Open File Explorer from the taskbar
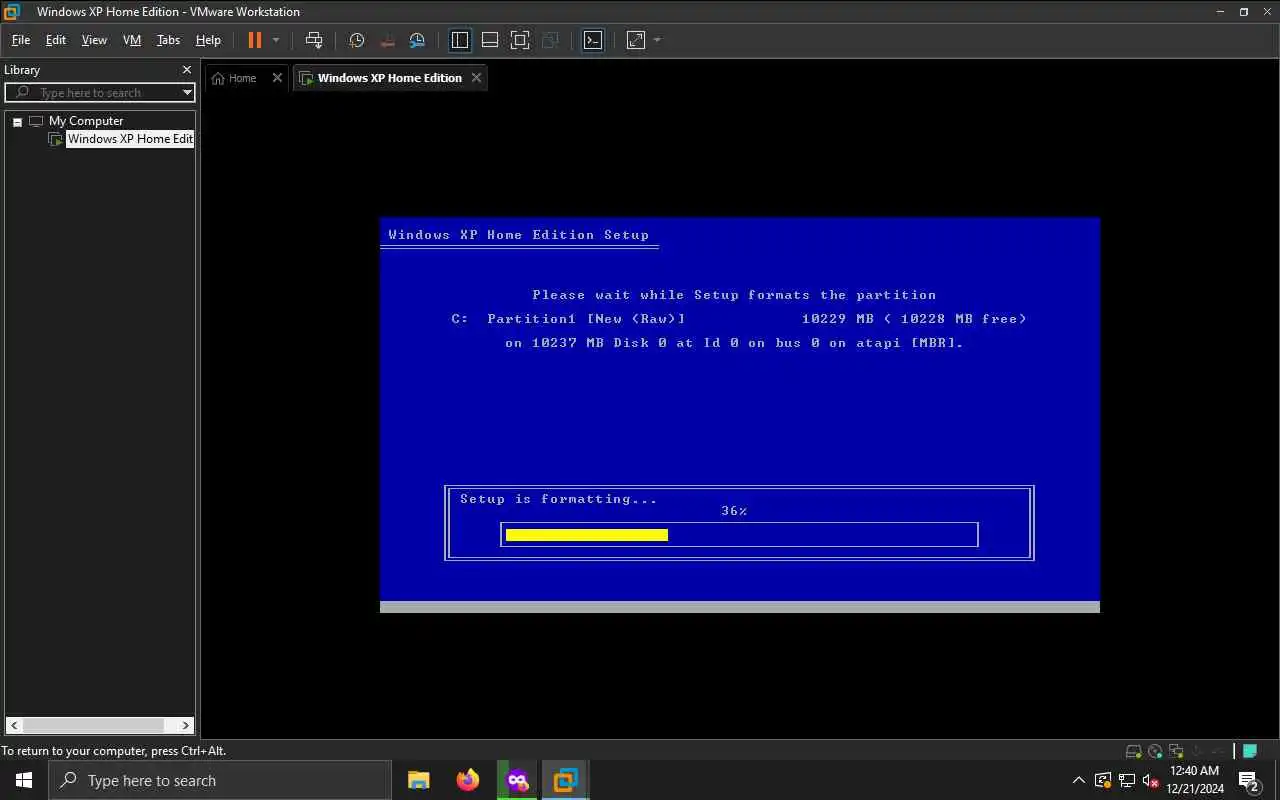 [419, 780]
